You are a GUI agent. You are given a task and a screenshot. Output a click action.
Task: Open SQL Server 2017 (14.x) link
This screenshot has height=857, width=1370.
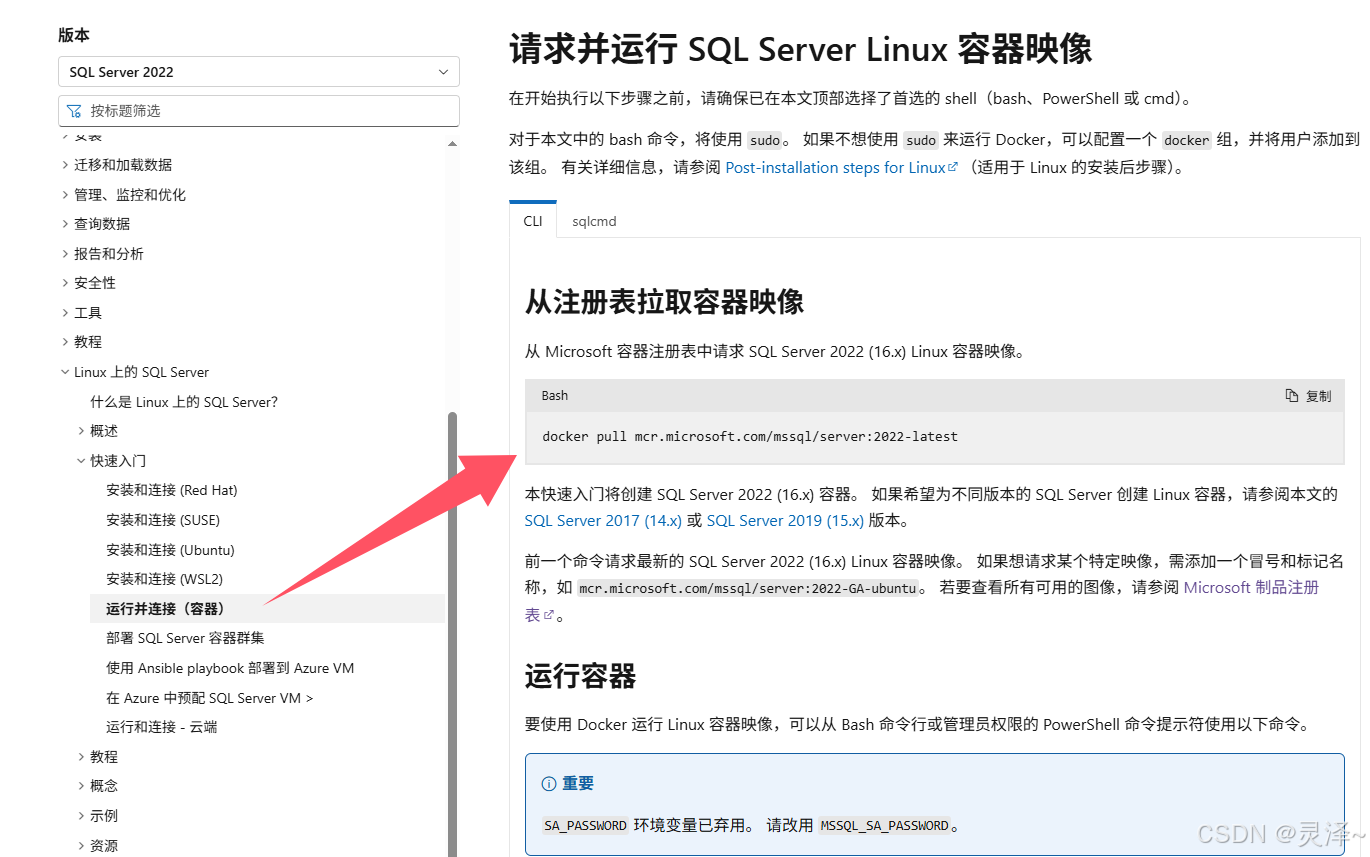603,521
